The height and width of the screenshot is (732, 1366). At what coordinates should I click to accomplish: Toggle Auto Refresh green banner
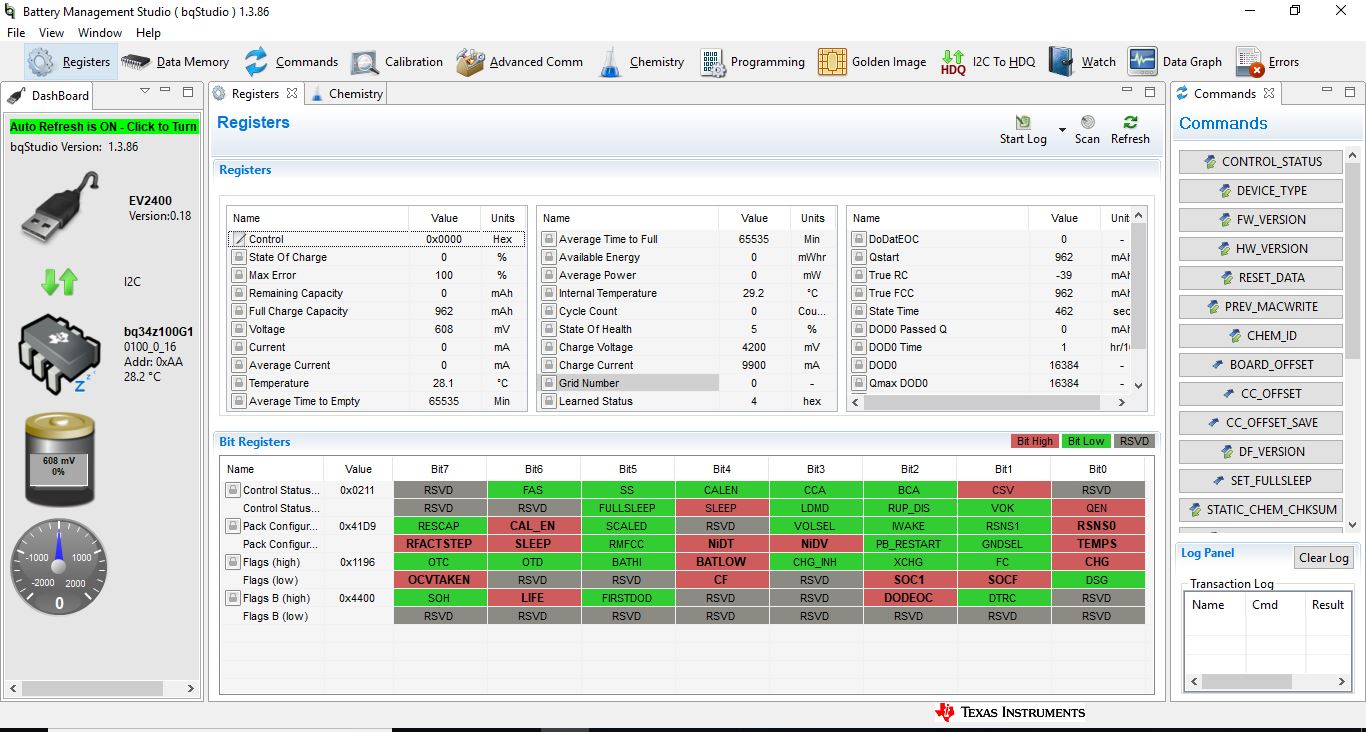(103, 127)
